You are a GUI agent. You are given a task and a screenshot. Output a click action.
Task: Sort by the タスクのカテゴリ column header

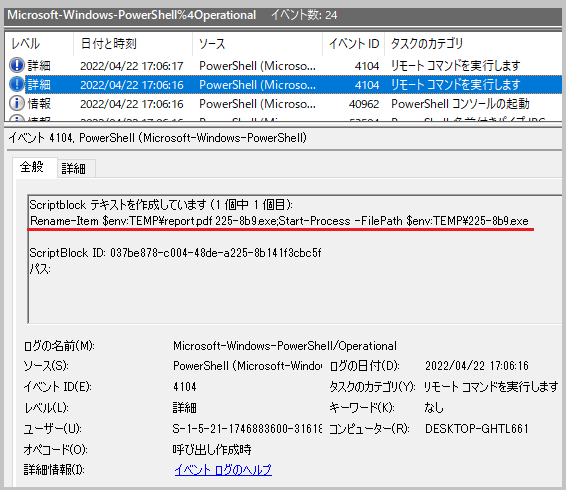coord(427,44)
